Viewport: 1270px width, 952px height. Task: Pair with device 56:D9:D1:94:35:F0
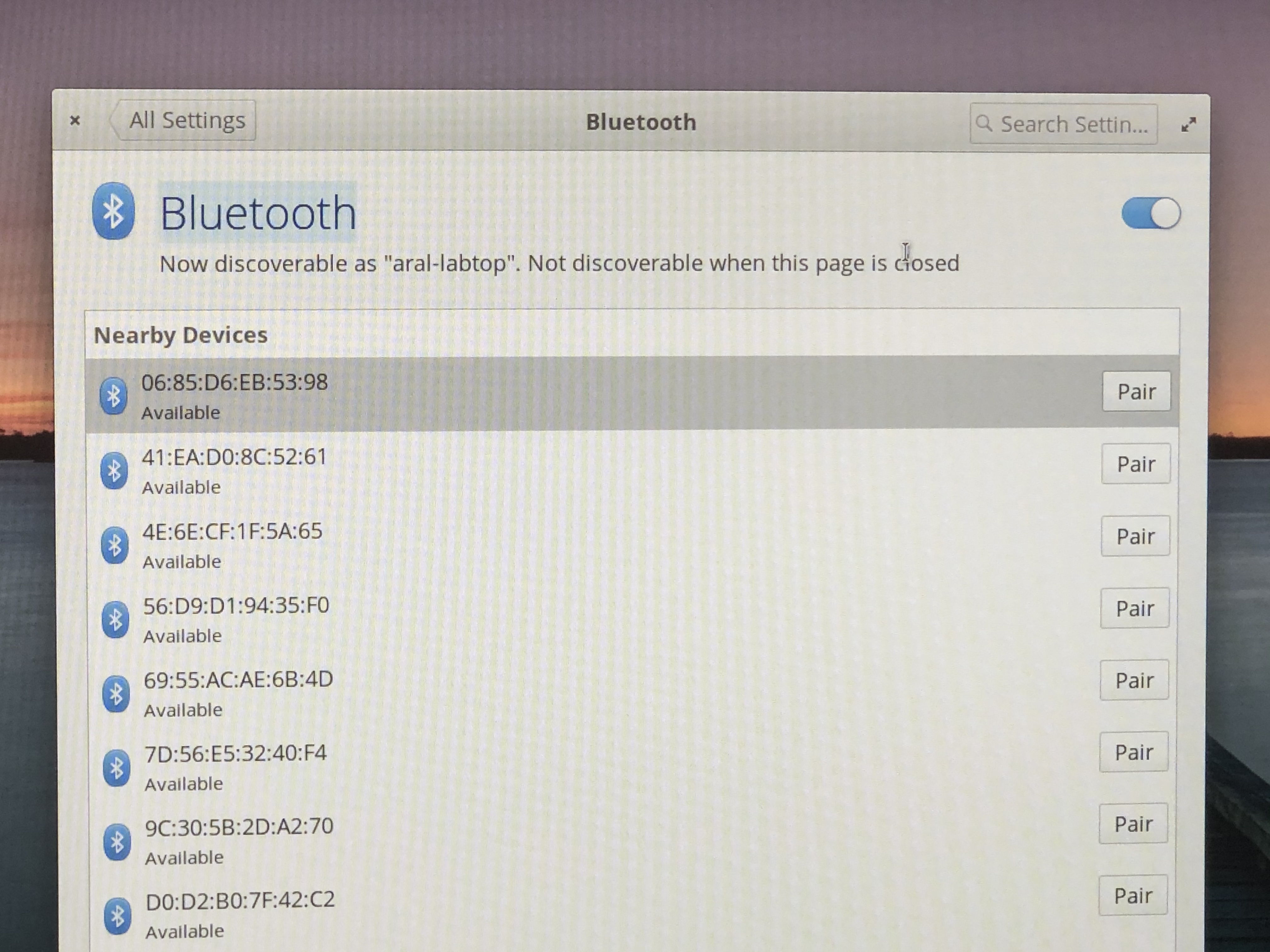[x=1135, y=608]
